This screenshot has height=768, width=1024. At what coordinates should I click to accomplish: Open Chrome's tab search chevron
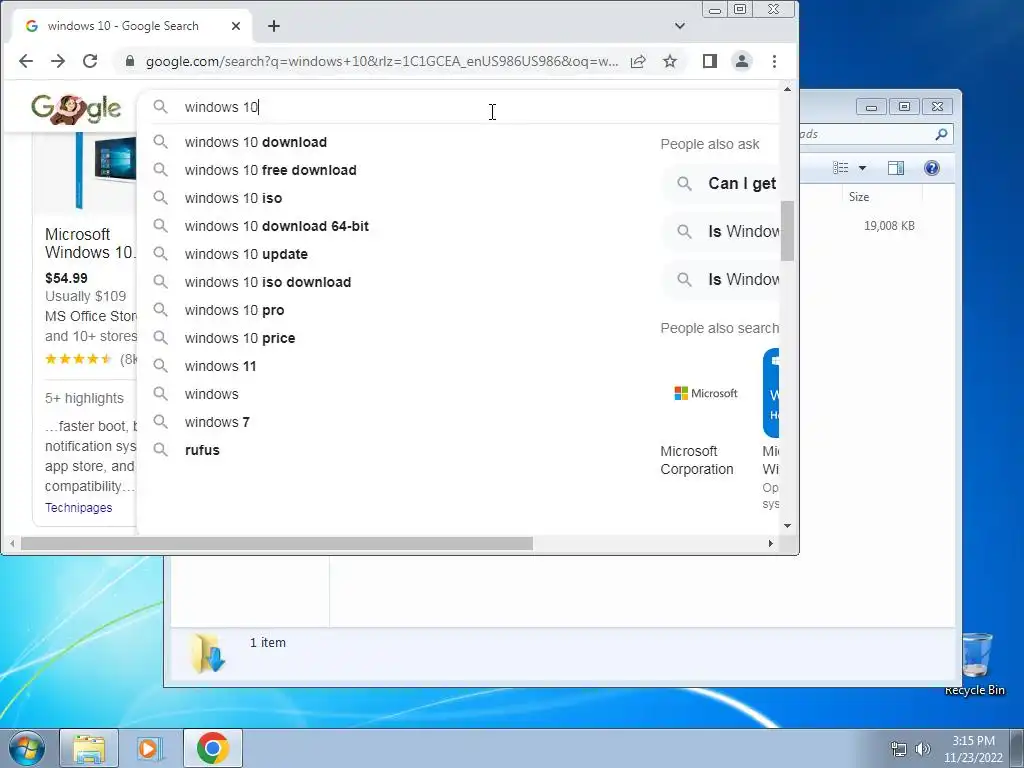680,26
